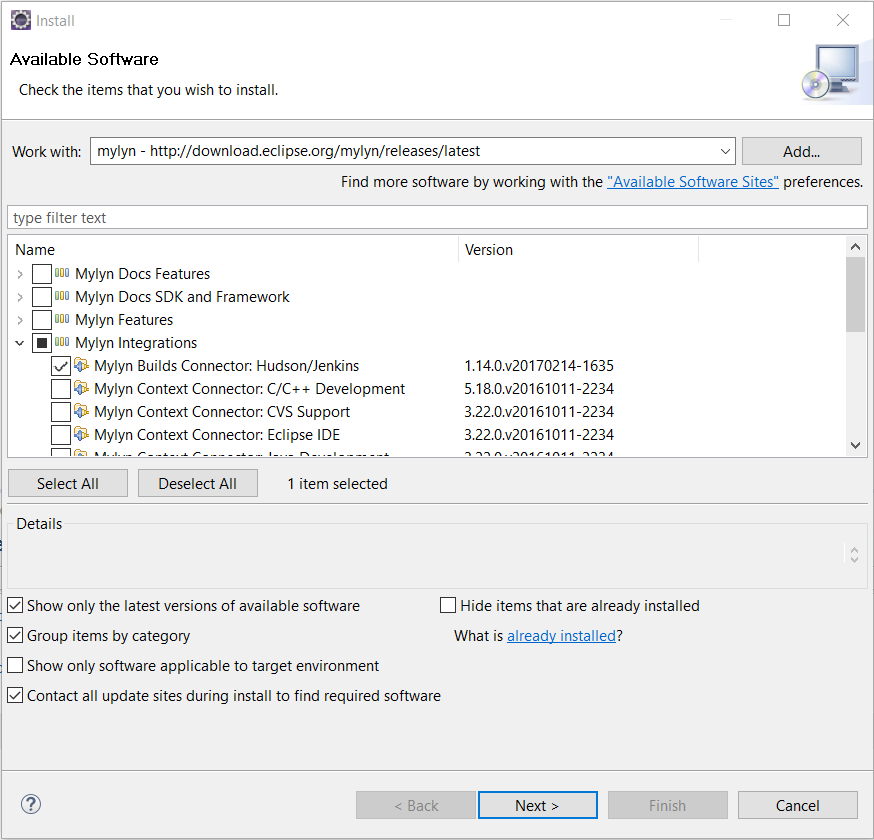This screenshot has height=840, width=874.
Task: Select the Mylyn Context Connector: CVS Support row text
Action: 222,412
